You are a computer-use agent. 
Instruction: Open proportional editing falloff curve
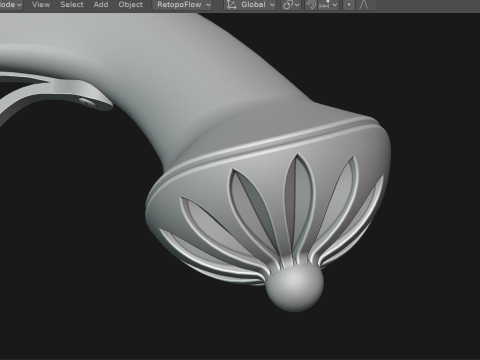click(366, 5)
